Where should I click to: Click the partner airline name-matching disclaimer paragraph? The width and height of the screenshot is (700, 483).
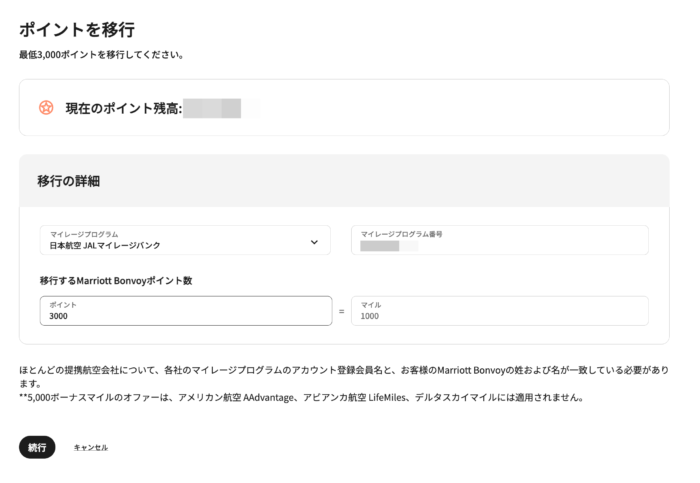pyautogui.click(x=344, y=376)
